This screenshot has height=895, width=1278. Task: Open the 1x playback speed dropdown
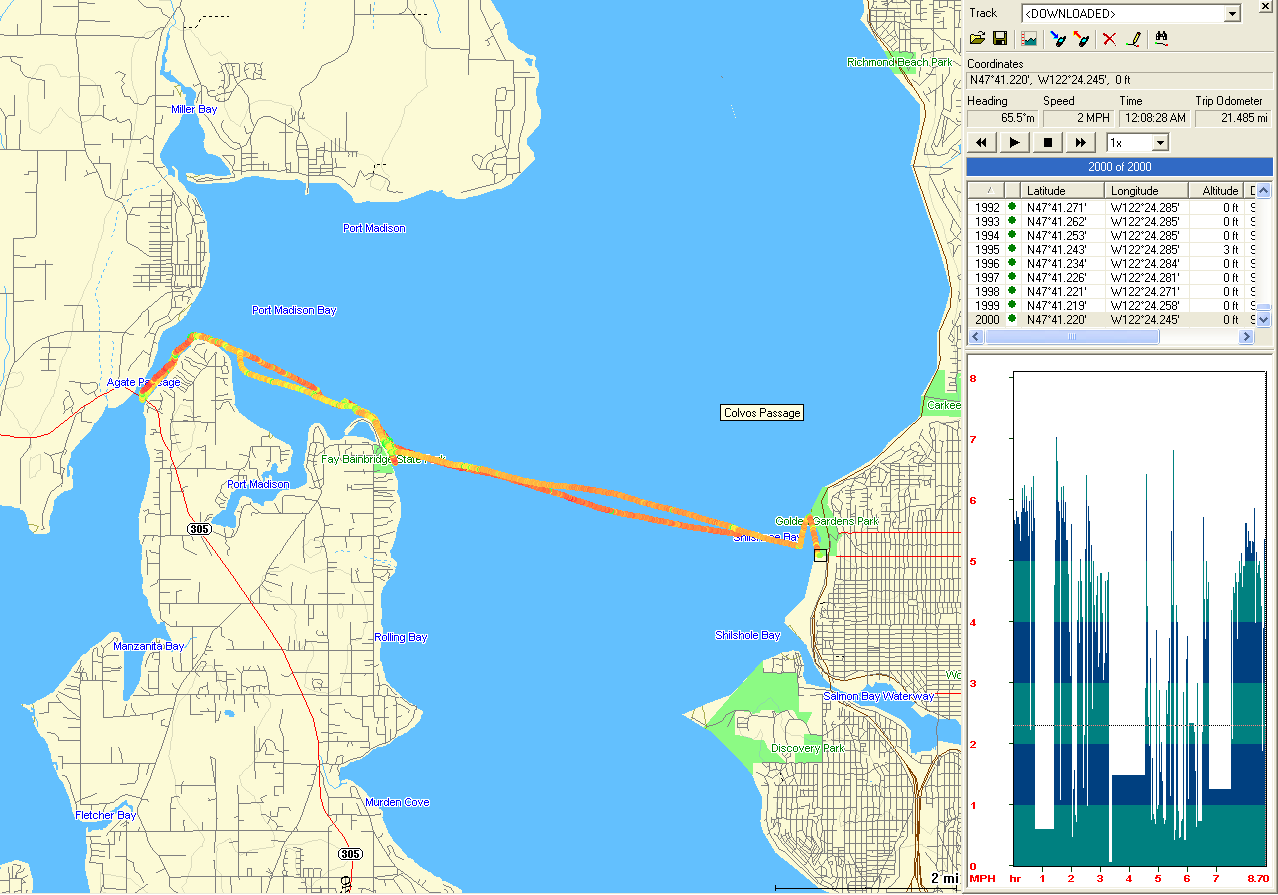point(1158,143)
